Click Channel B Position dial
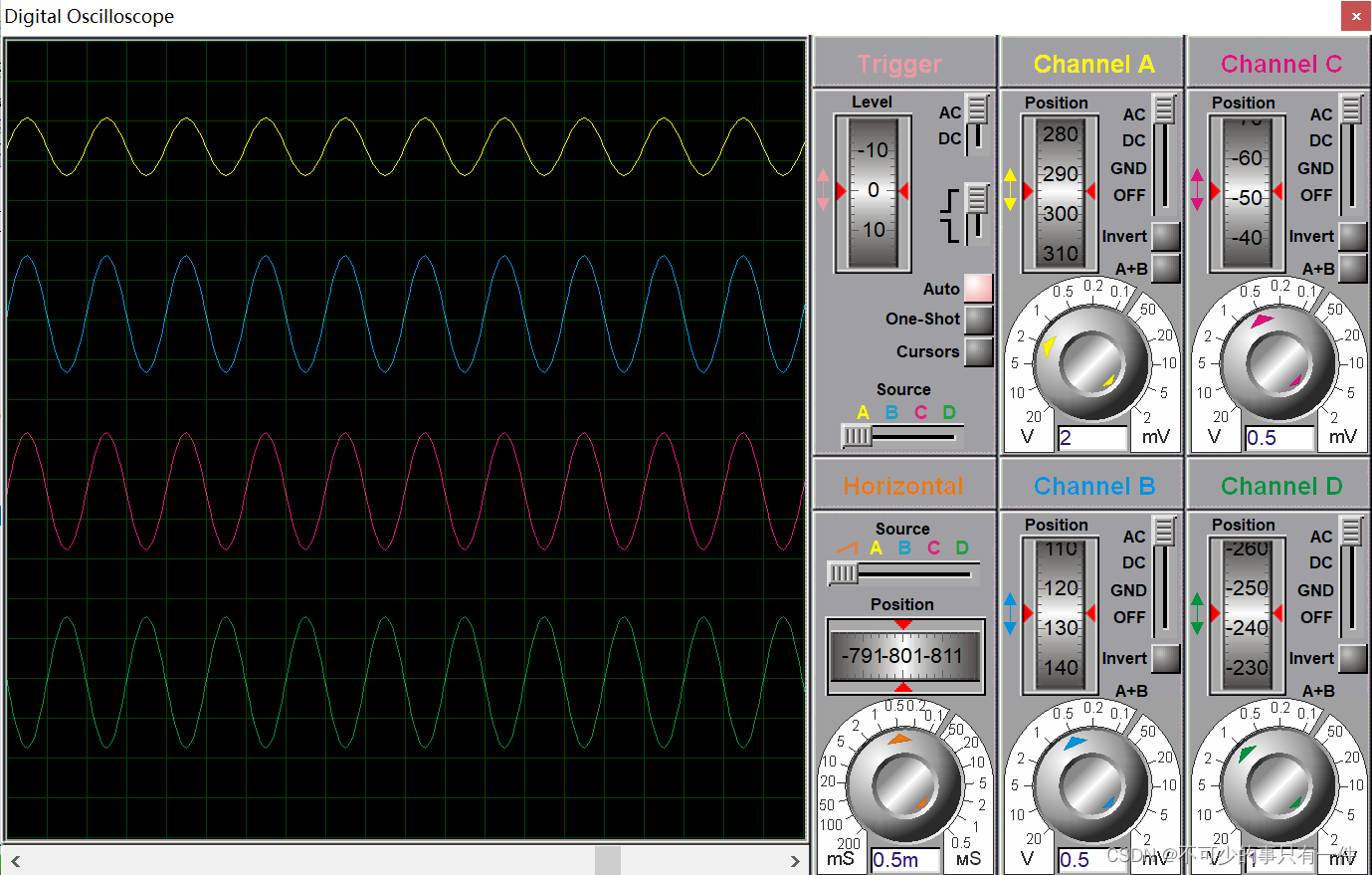This screenshot has width=1372, height=875. pos(1060,614)
